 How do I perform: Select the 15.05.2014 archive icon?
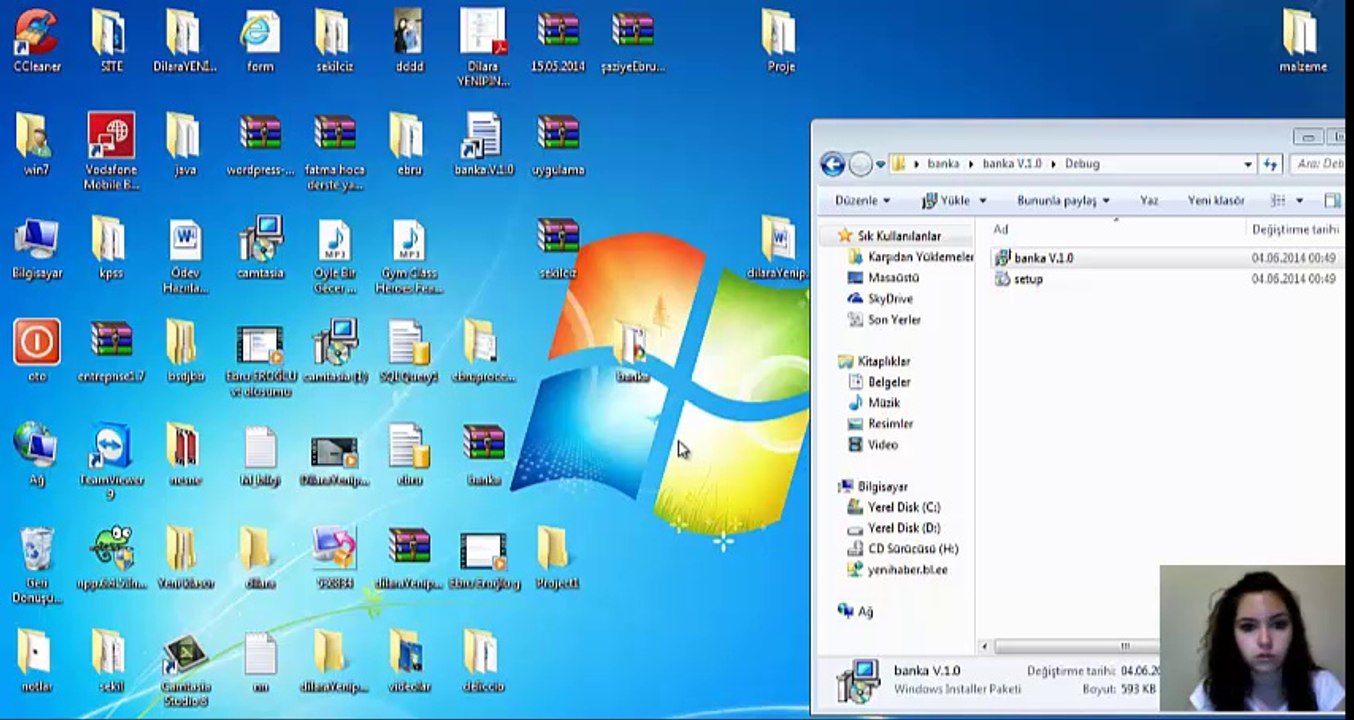tap(558, 40)
